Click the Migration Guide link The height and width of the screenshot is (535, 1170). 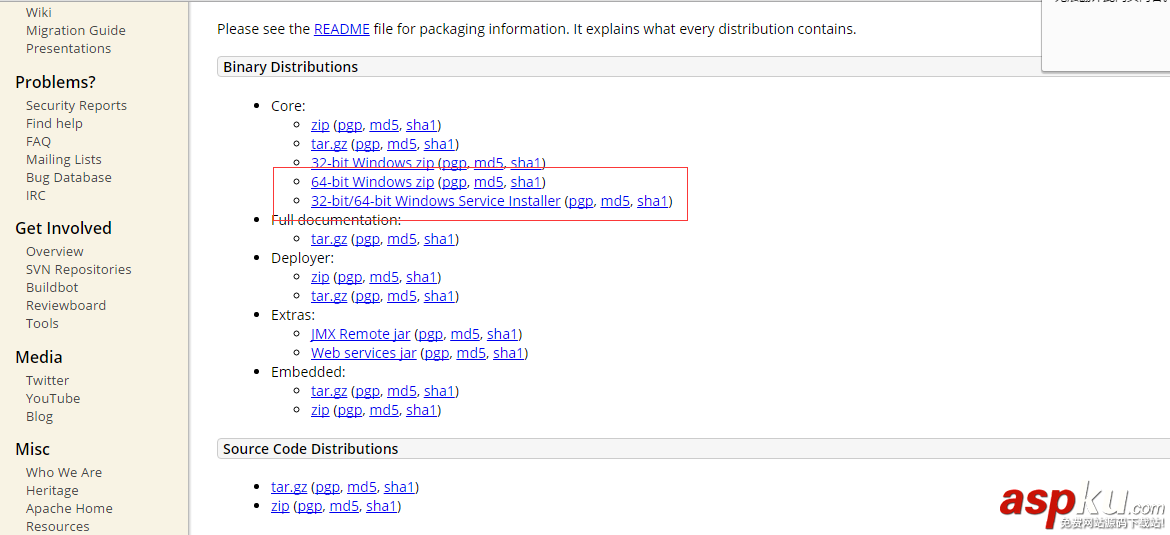pyautogui.click(x=75, y=30)
